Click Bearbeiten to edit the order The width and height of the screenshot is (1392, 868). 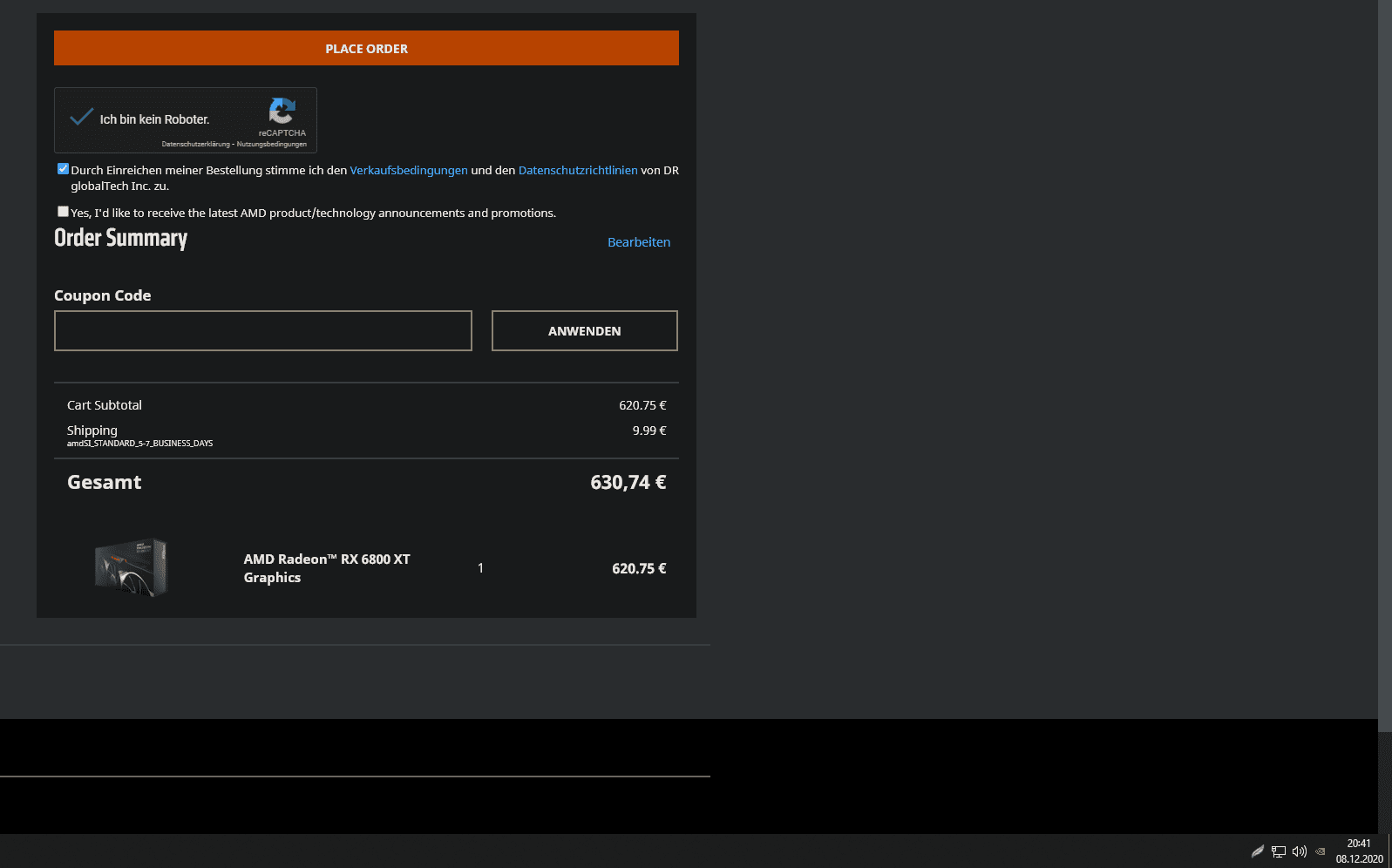[x=639, y=242]
